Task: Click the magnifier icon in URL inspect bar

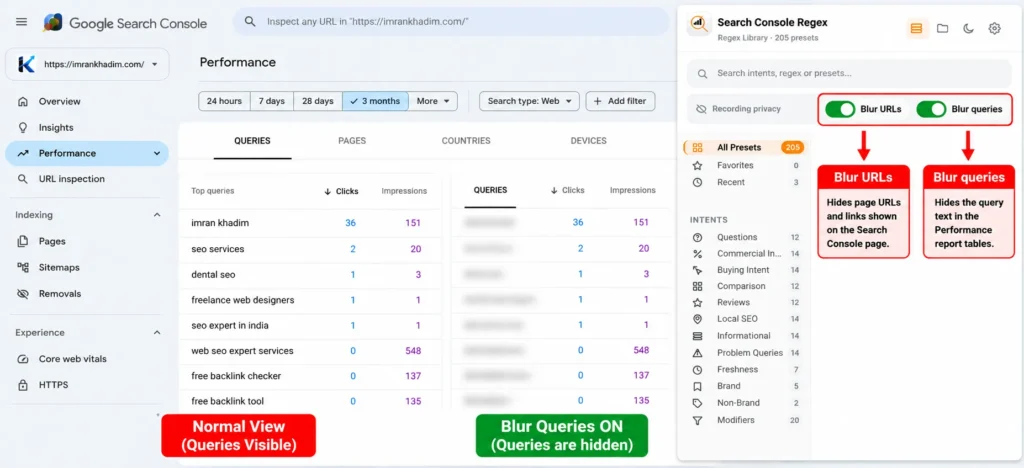Action: tap(249, 22)
